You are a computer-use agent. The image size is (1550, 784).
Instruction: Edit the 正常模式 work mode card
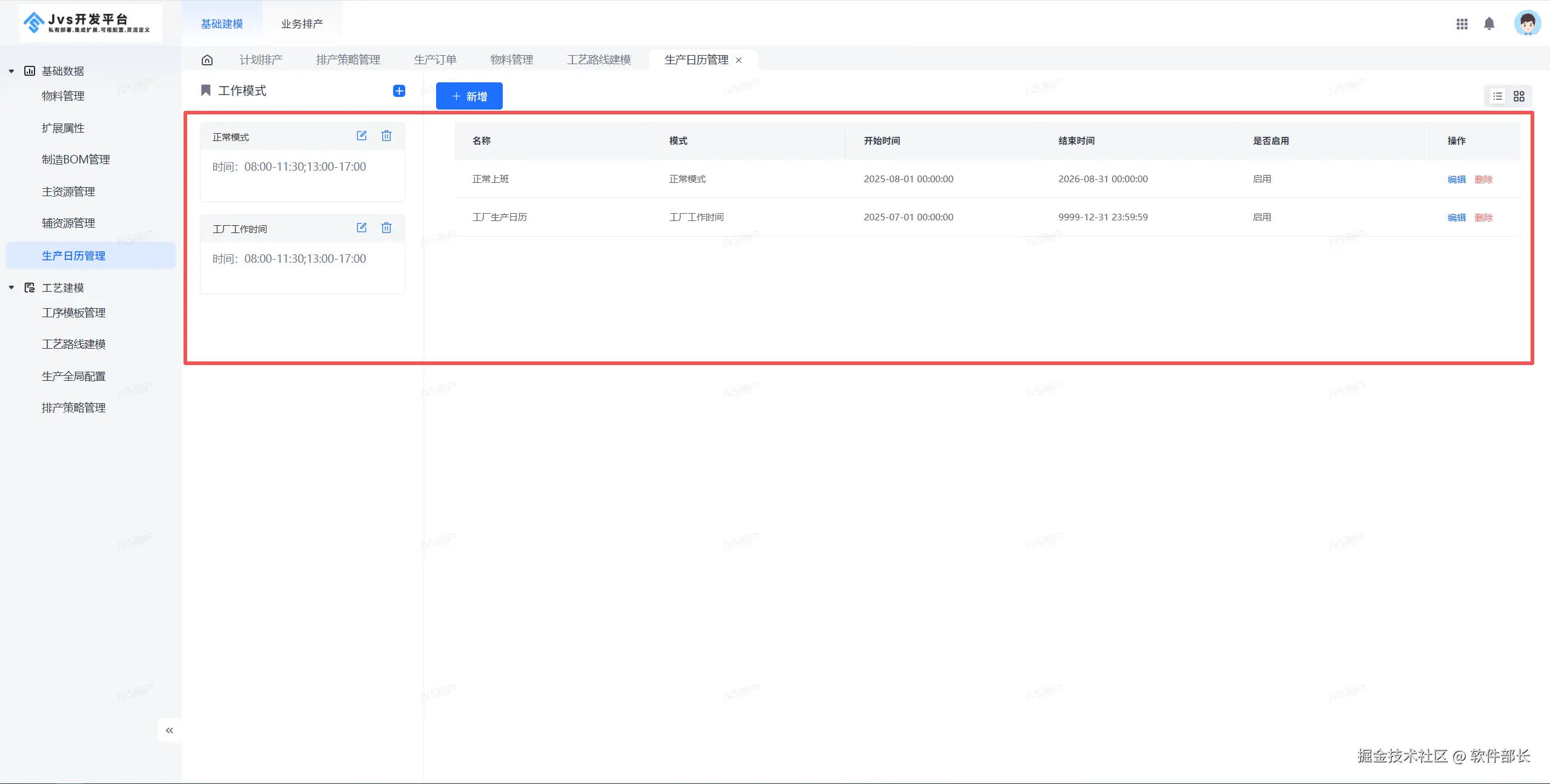coord(362,136)
